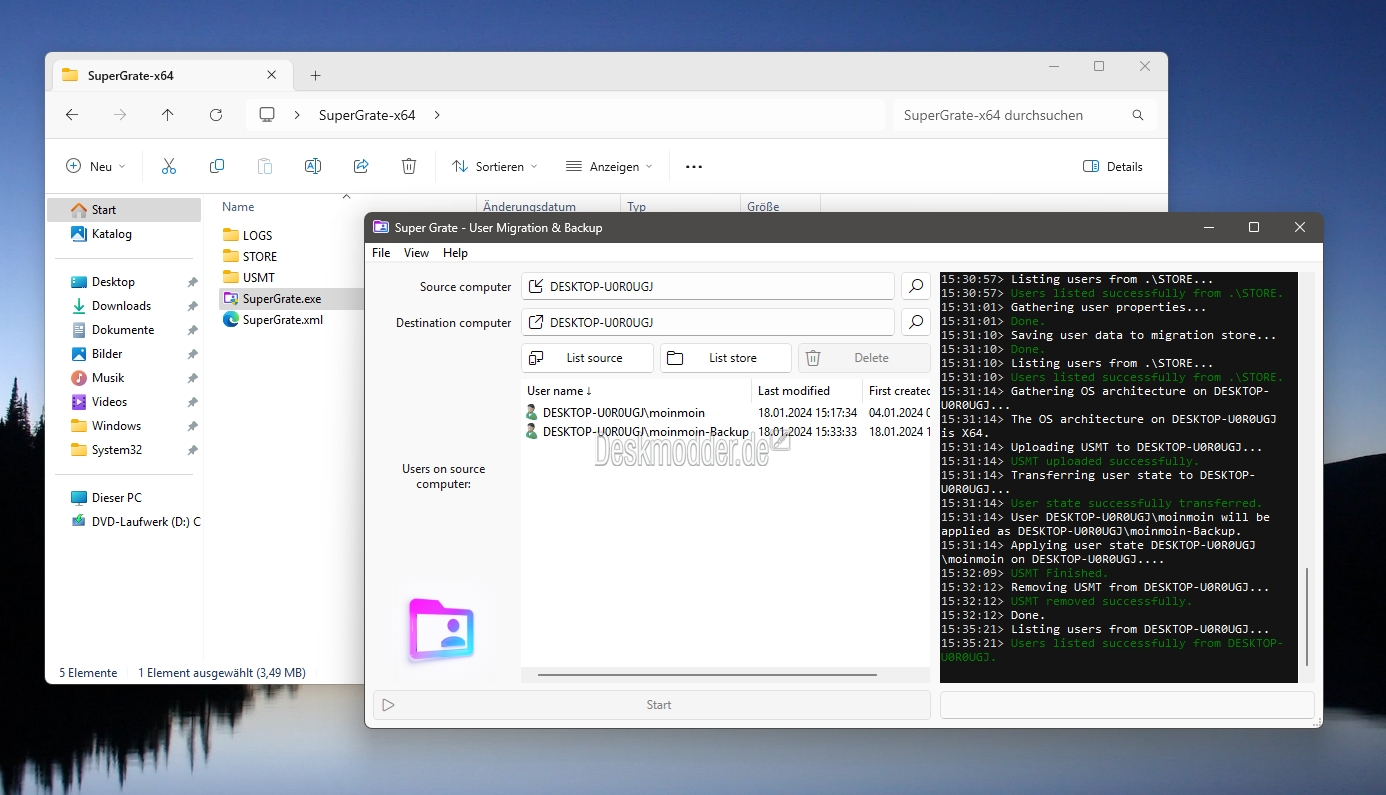This screenshot has height=795, width=1386.
Task: Open Musik in the navigation pane
Action: coord(108,378)
